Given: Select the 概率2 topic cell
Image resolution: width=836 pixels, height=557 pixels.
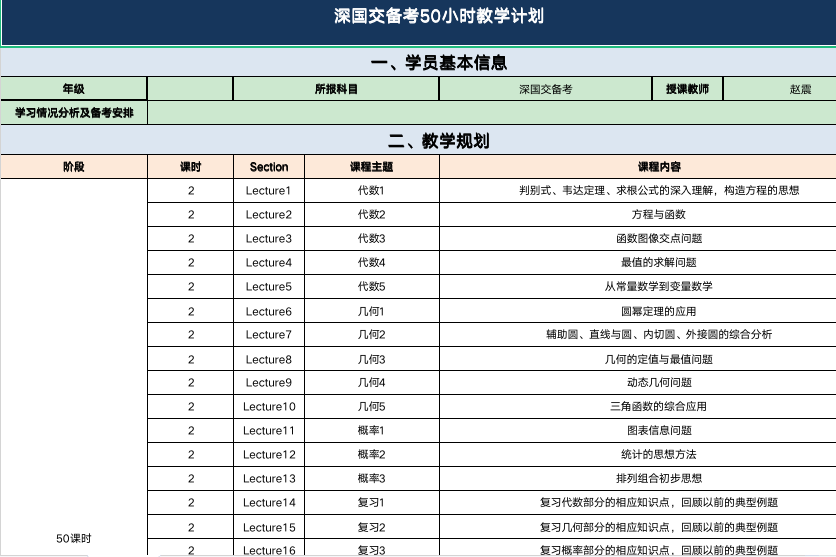Looking at the screenshot, I should [372, 454].
